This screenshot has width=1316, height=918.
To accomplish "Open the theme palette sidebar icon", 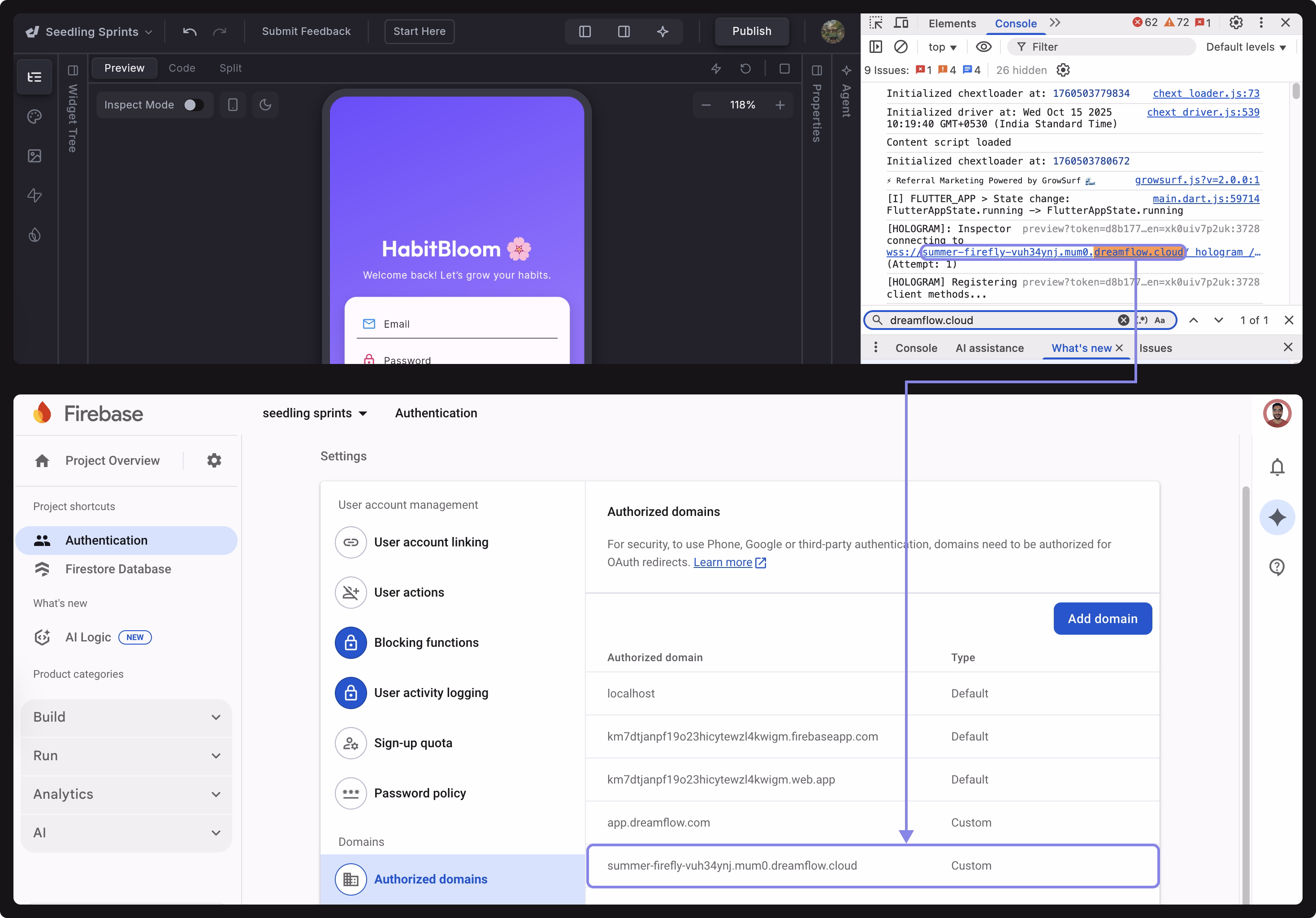I will coord(35,117).
